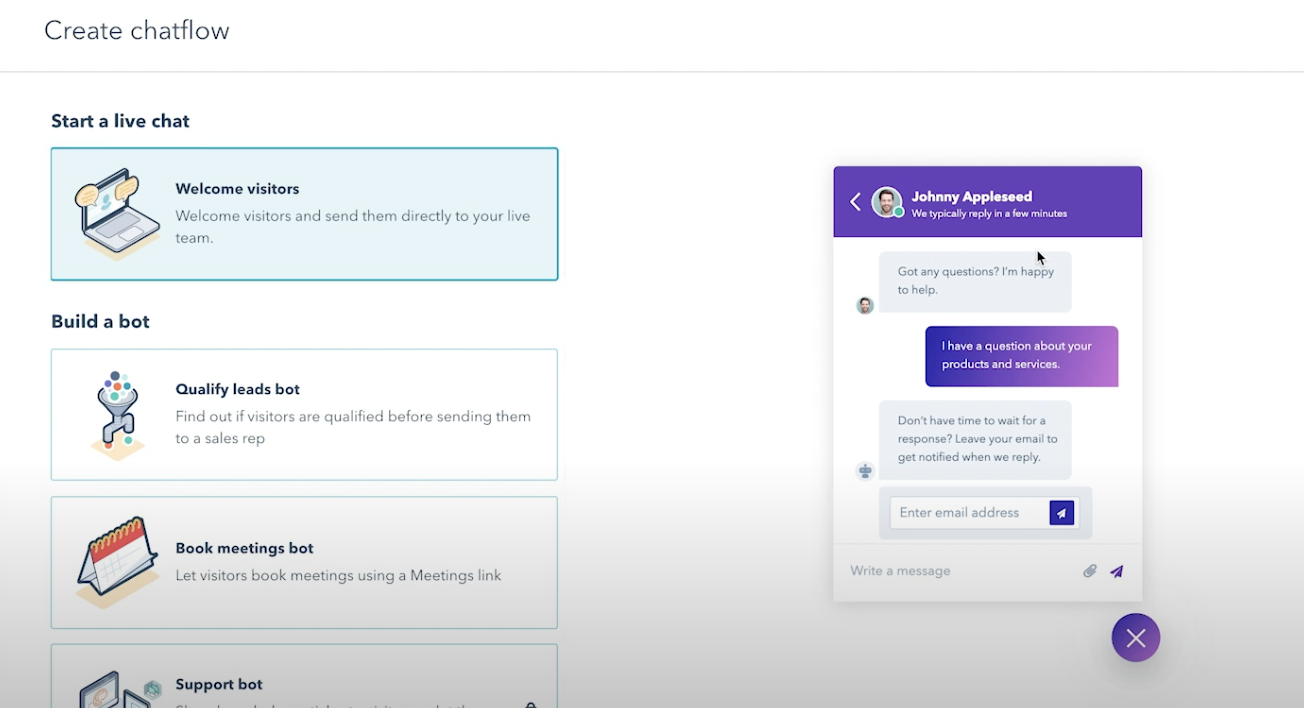Click the bot avatar beside the response message
Viewport: 1304px width, 708px height.
(x=864, y=470)
